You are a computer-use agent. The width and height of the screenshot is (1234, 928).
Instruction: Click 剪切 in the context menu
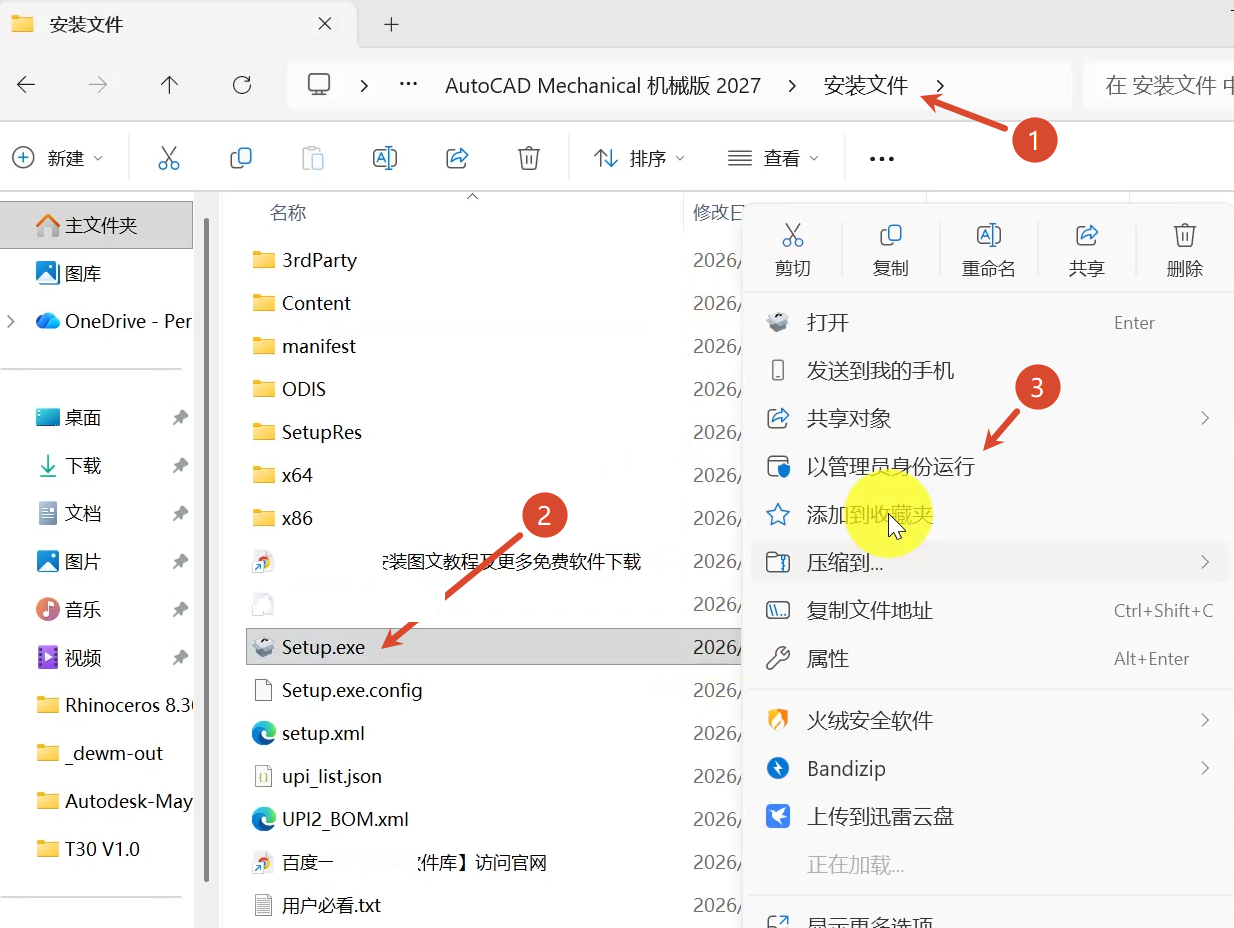pos(793,249)
